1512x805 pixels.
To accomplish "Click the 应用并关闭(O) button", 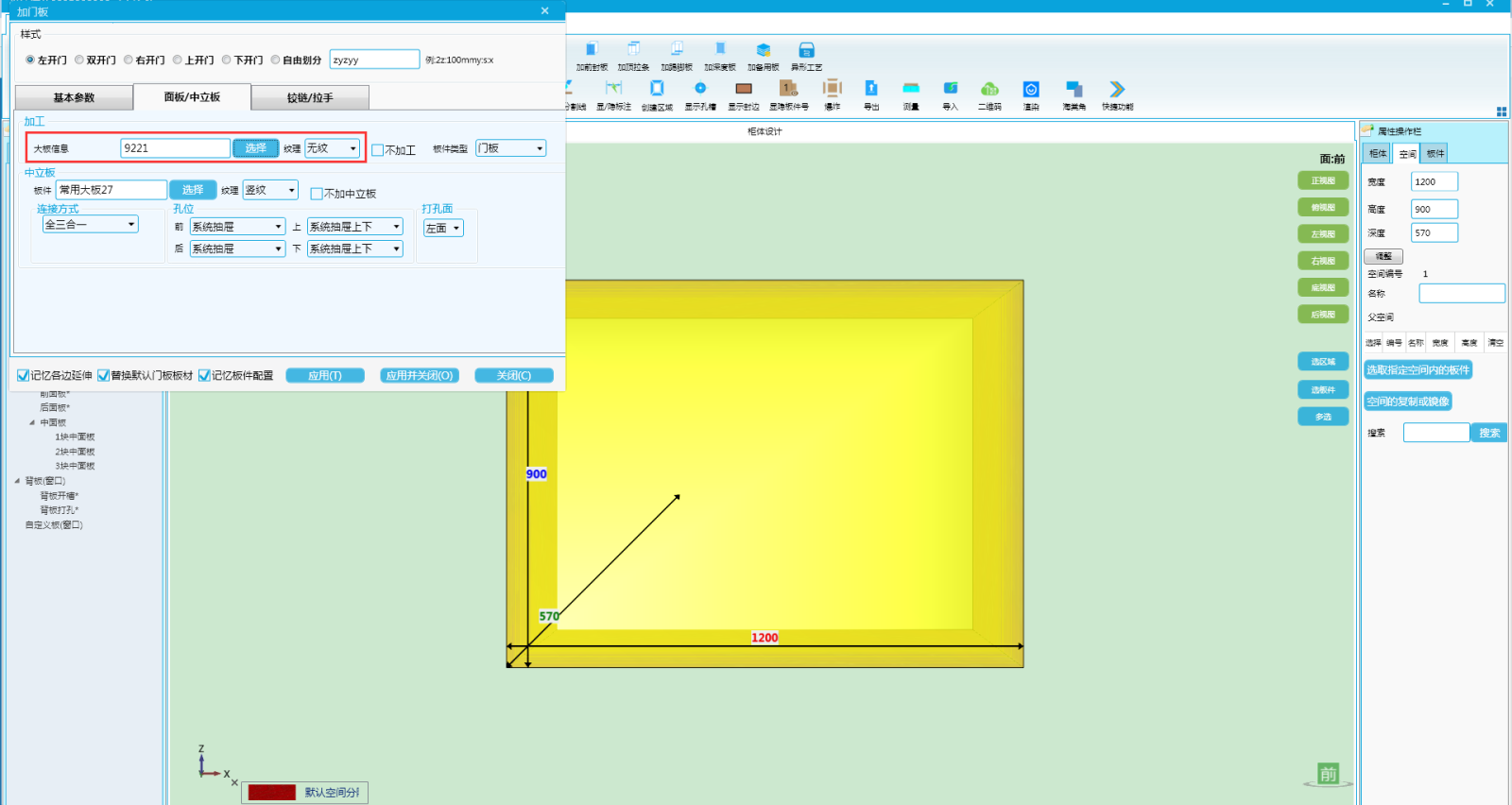I will pos(420,376).
